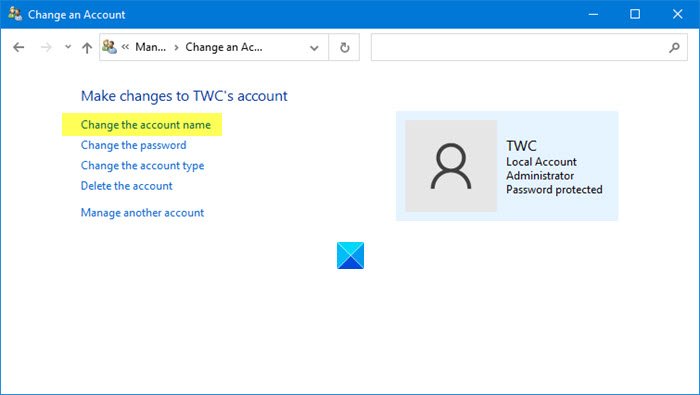Open 'Change the account name' link
This screenshot has height=395, width=700.
point(146,125)
